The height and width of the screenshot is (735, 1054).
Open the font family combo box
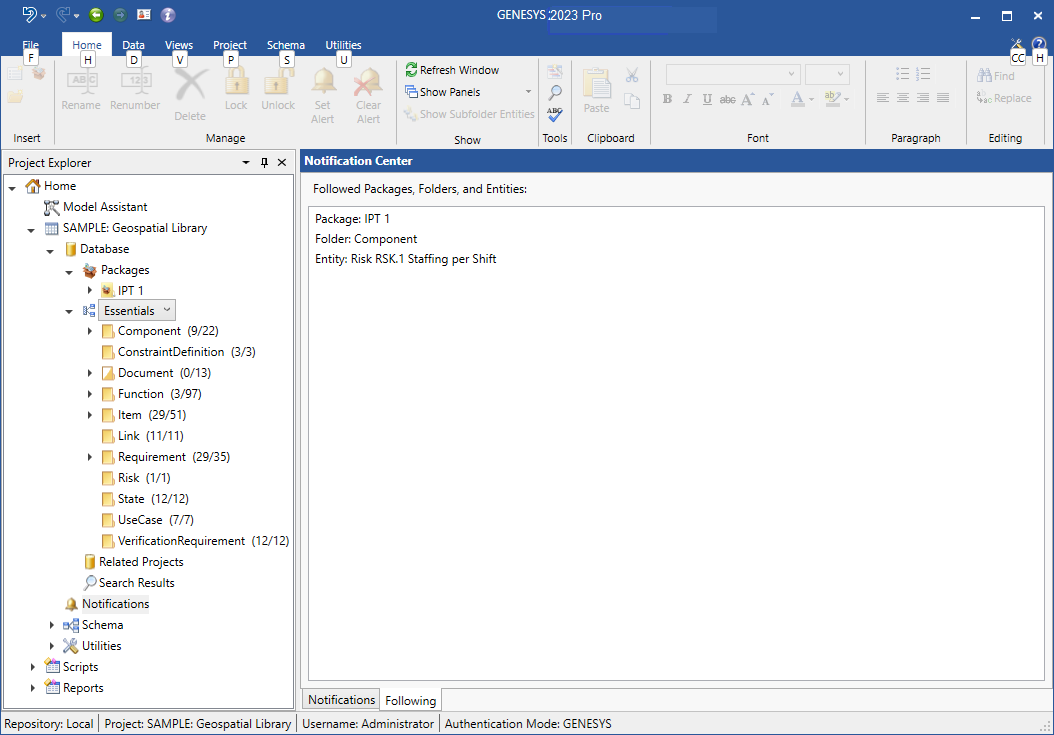pos(733,74)
